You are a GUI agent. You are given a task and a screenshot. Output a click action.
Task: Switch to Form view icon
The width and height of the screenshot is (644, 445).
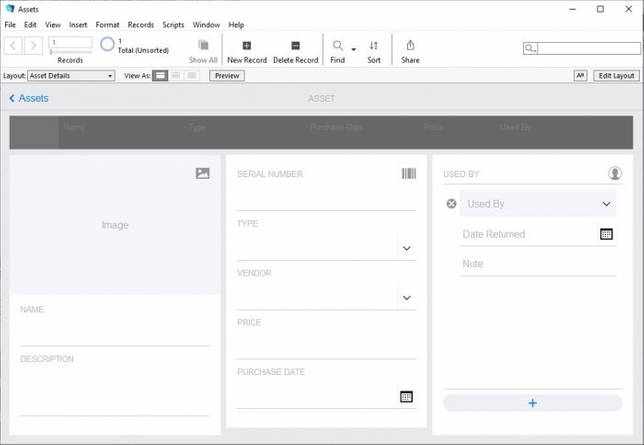pyautogui.click(x=160, y=76)
